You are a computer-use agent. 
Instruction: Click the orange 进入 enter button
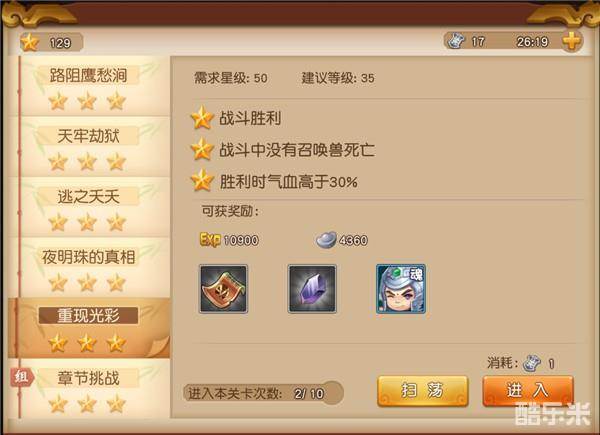pos(528,391)
